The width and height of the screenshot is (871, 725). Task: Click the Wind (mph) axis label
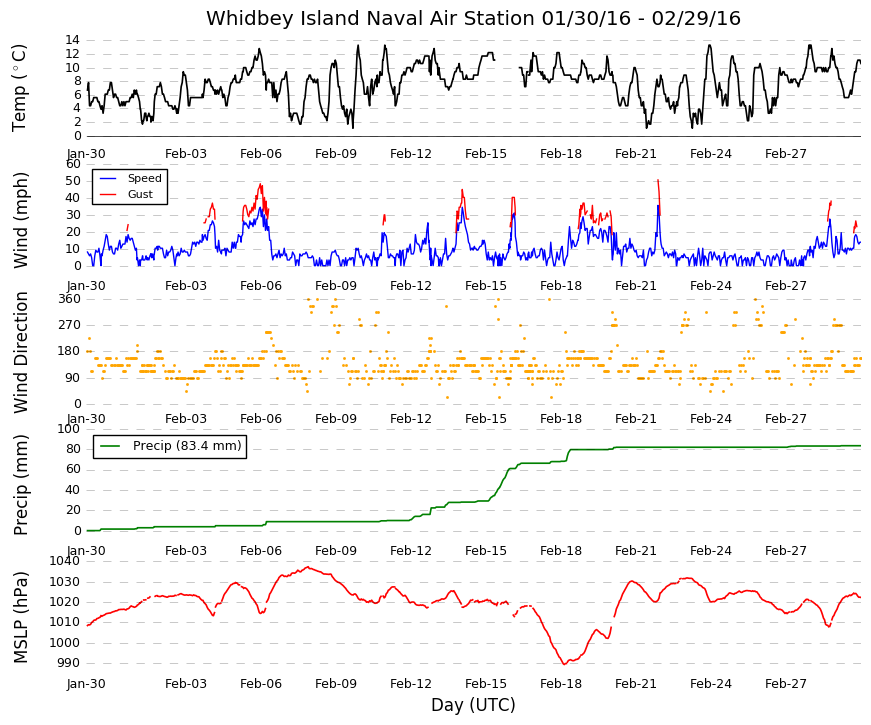pyautogui.click(x=19, y=220)
